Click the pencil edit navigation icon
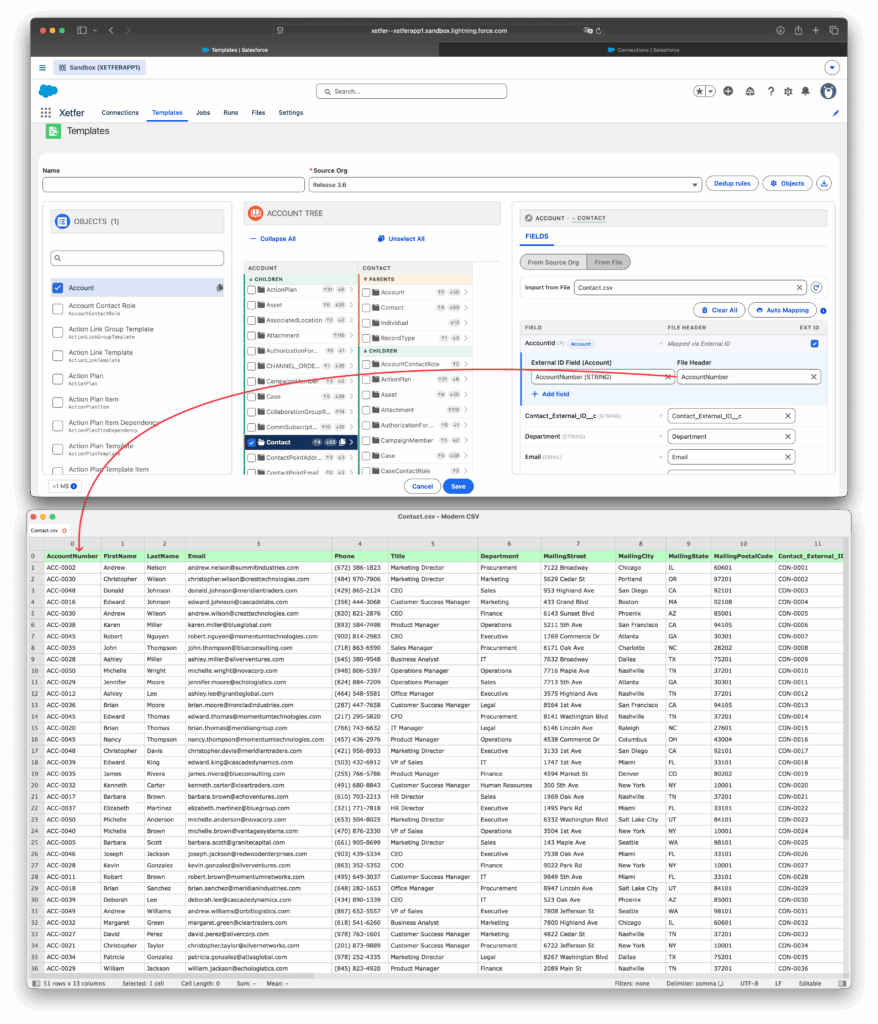The height and width of the screenshot is (1024, 878). pos(836,113)
